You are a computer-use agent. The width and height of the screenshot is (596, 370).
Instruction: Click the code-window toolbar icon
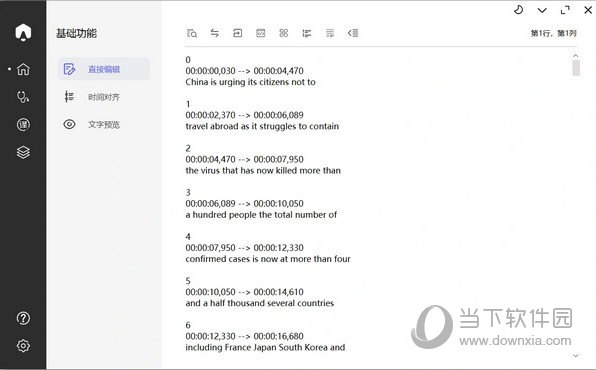tap(261, 33)
